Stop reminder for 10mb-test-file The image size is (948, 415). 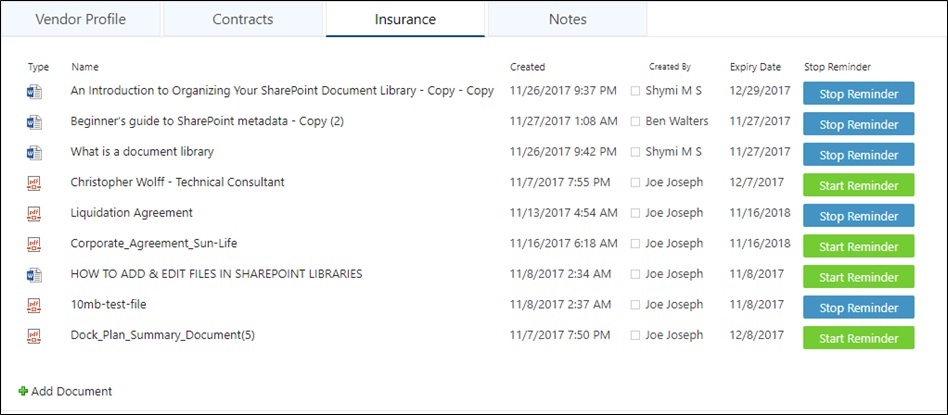click(x=859, y=307)
